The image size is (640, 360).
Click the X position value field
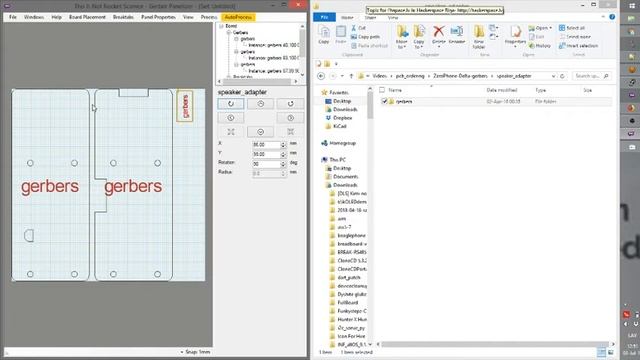(x=266, y=144)
